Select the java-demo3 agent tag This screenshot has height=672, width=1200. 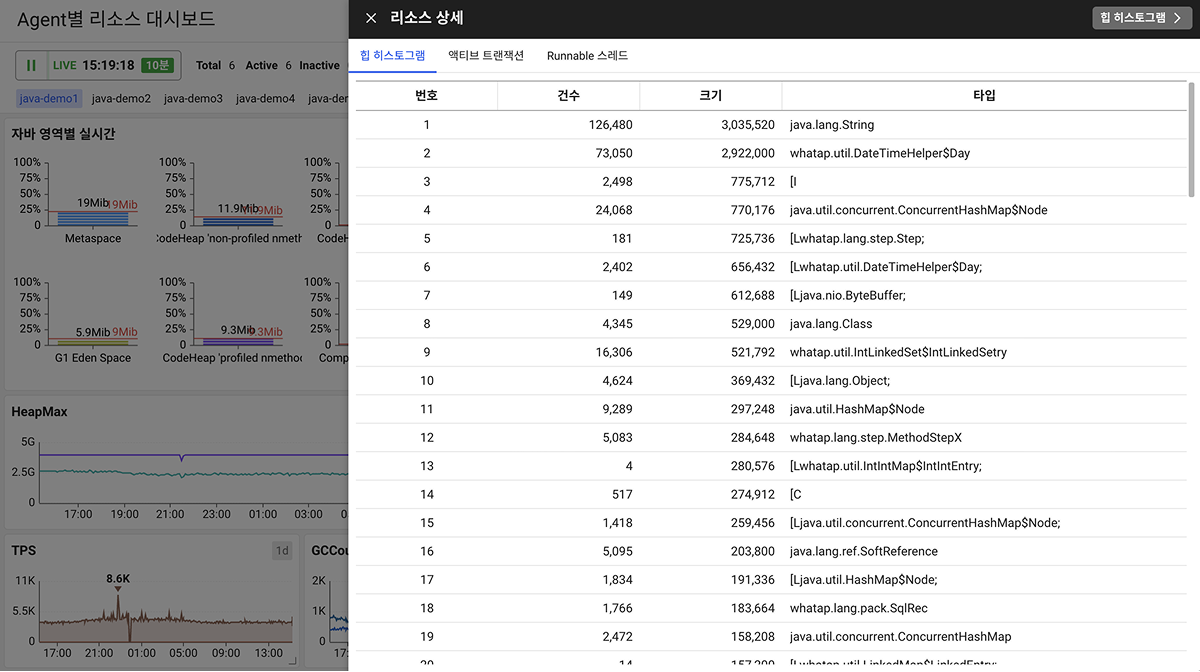(x=193, y=99)
